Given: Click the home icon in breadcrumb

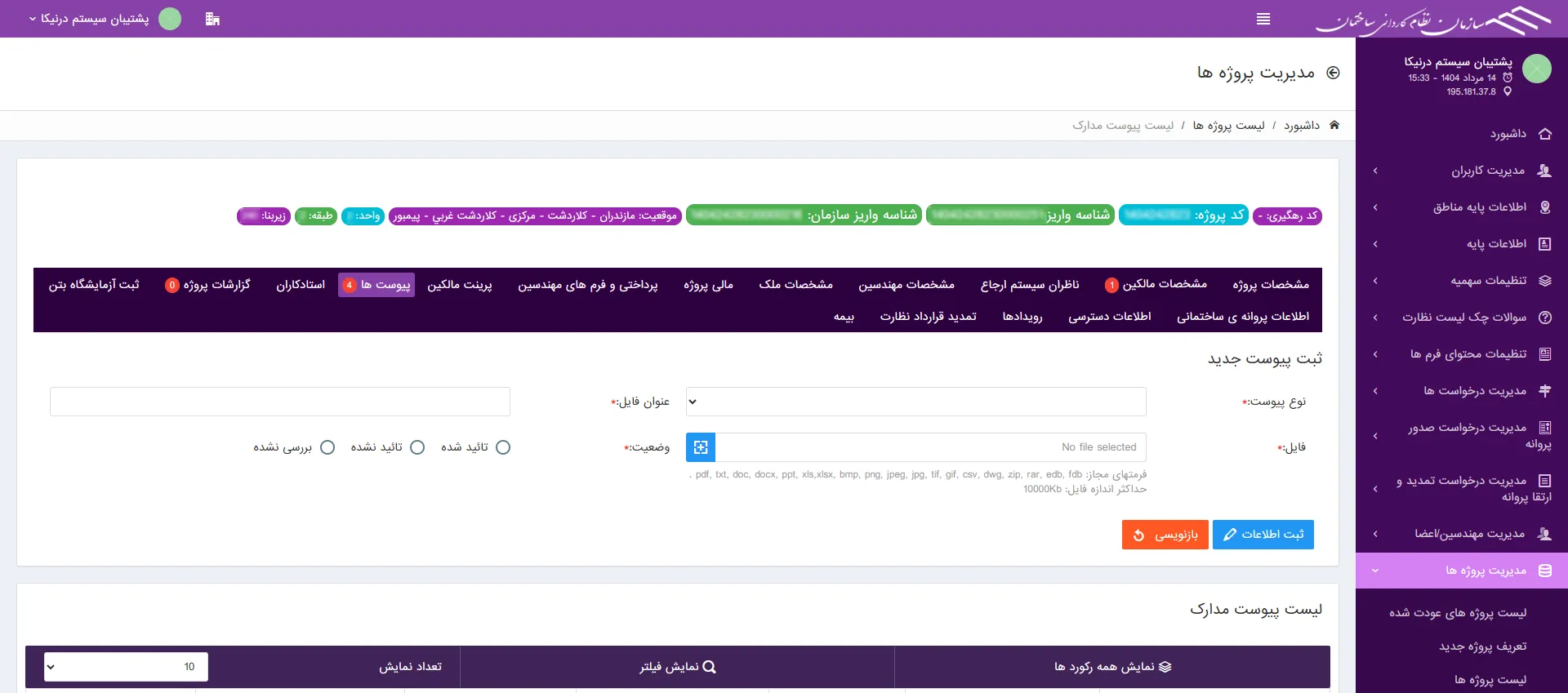Looking at the screenshot, I should (1334, 125).
